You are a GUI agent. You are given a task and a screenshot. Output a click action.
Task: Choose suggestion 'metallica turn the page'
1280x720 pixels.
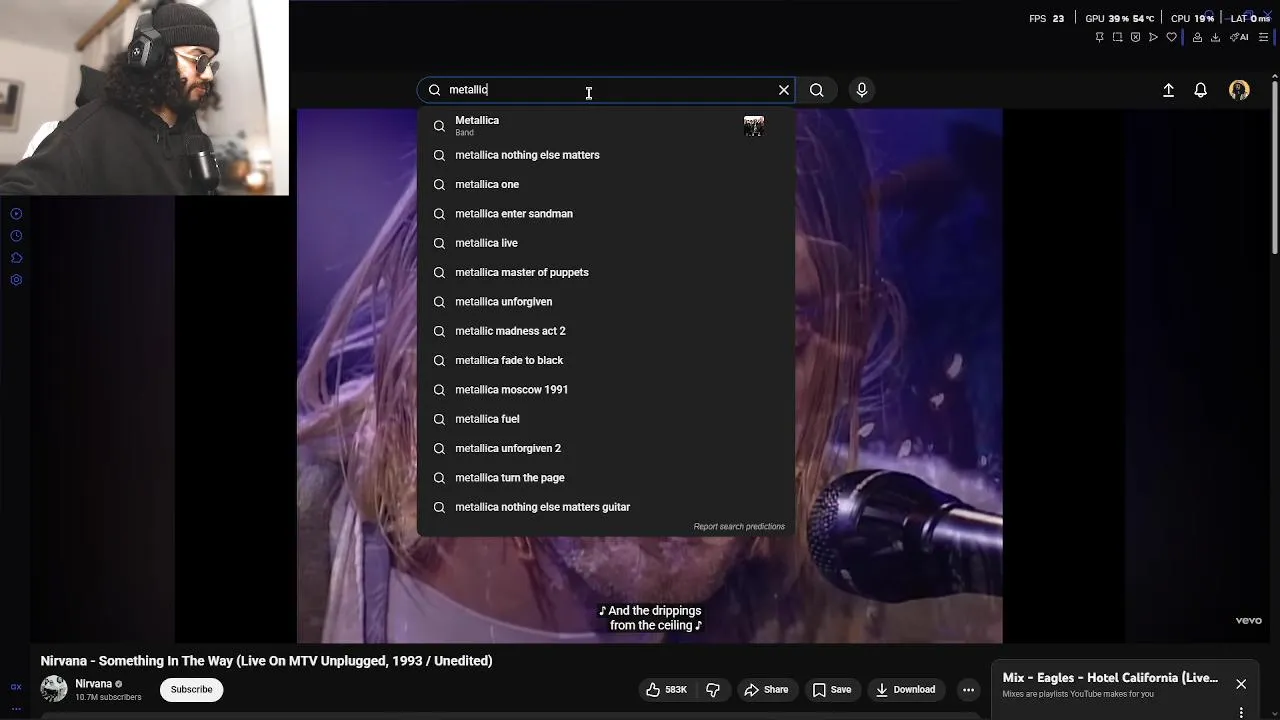[606, 478]
